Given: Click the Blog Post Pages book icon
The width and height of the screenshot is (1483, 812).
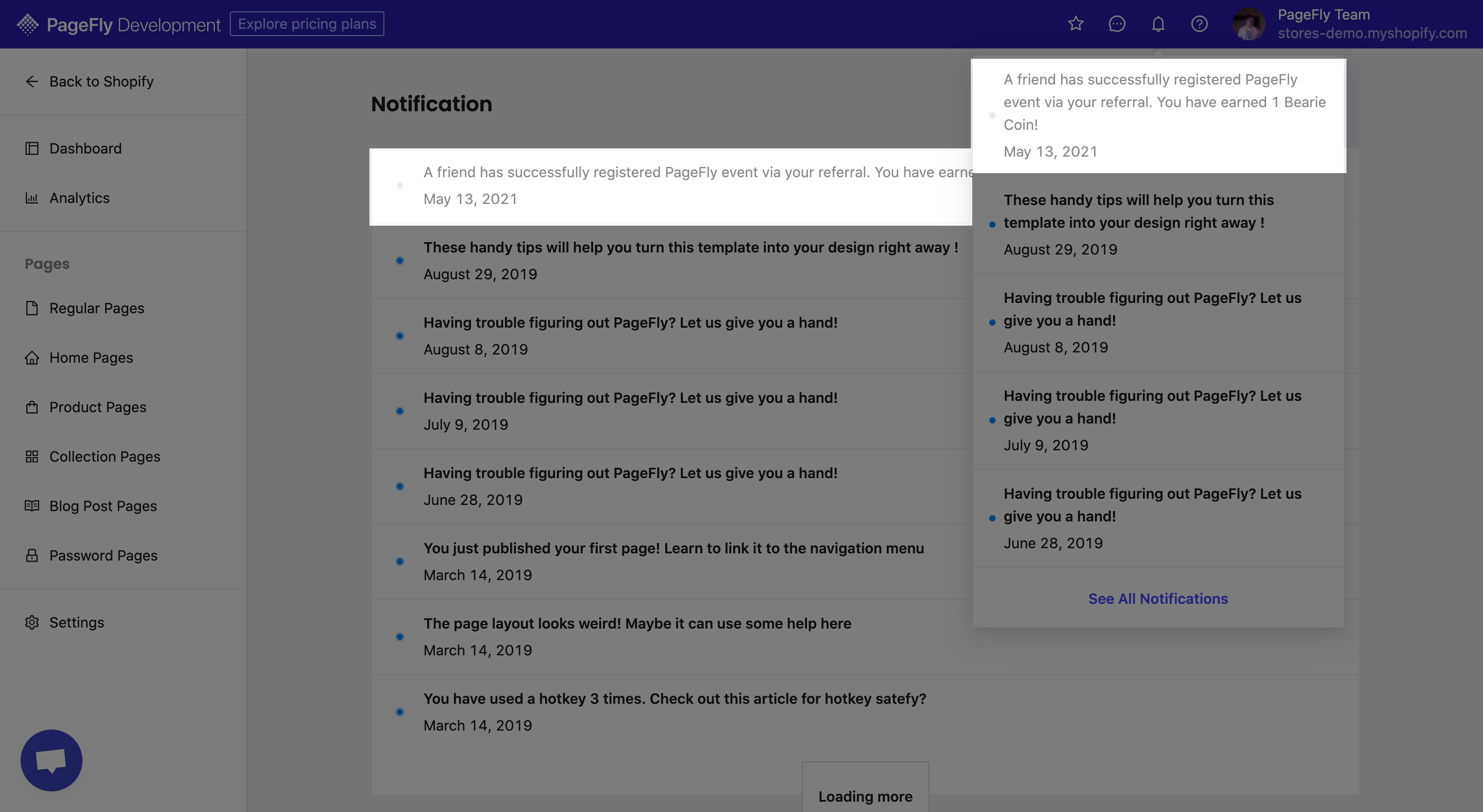Looking at the screenshot, I should coord(31,506).
